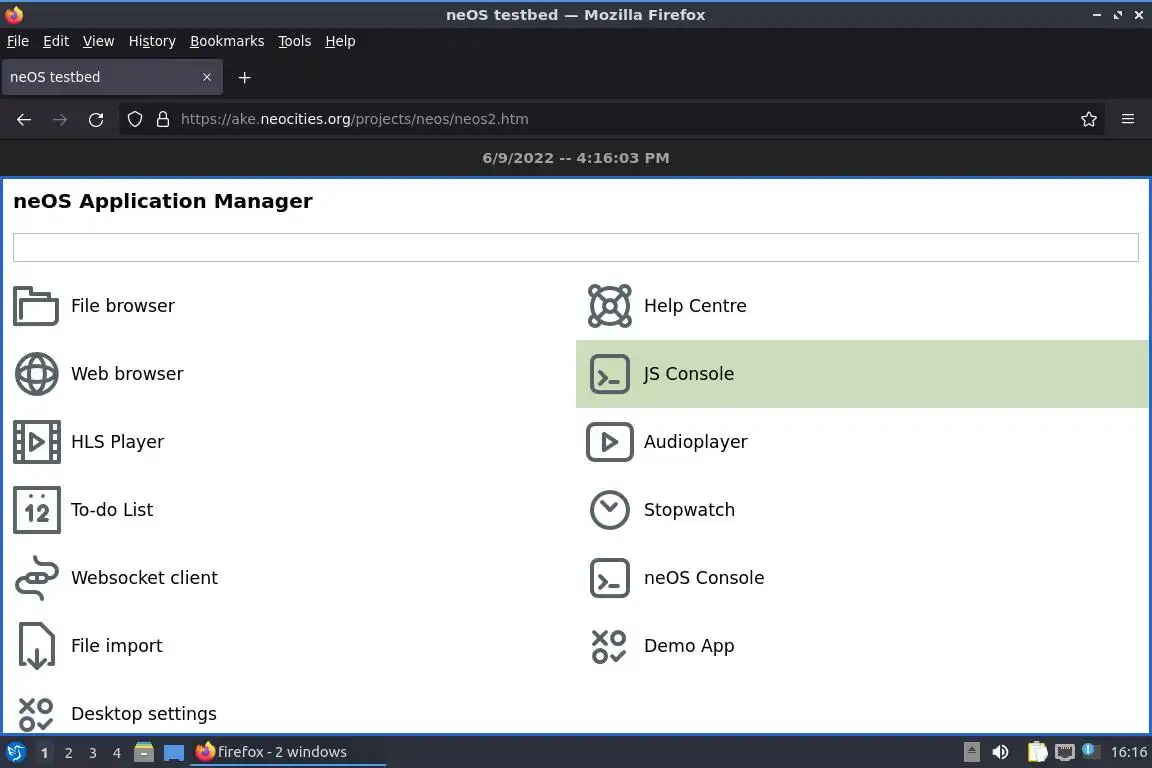Open the File import icon

click(36, 646)
